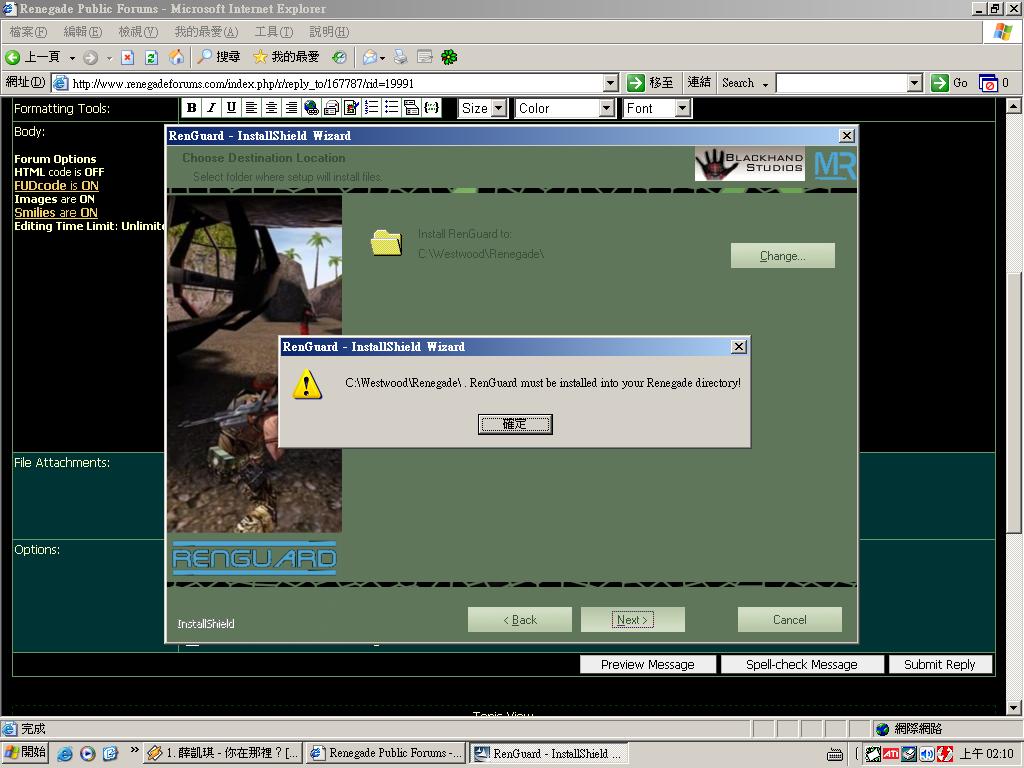The image size is (1024, 768).
Task: Click the Windows 開始 Start button
Action: coord(25,752)
